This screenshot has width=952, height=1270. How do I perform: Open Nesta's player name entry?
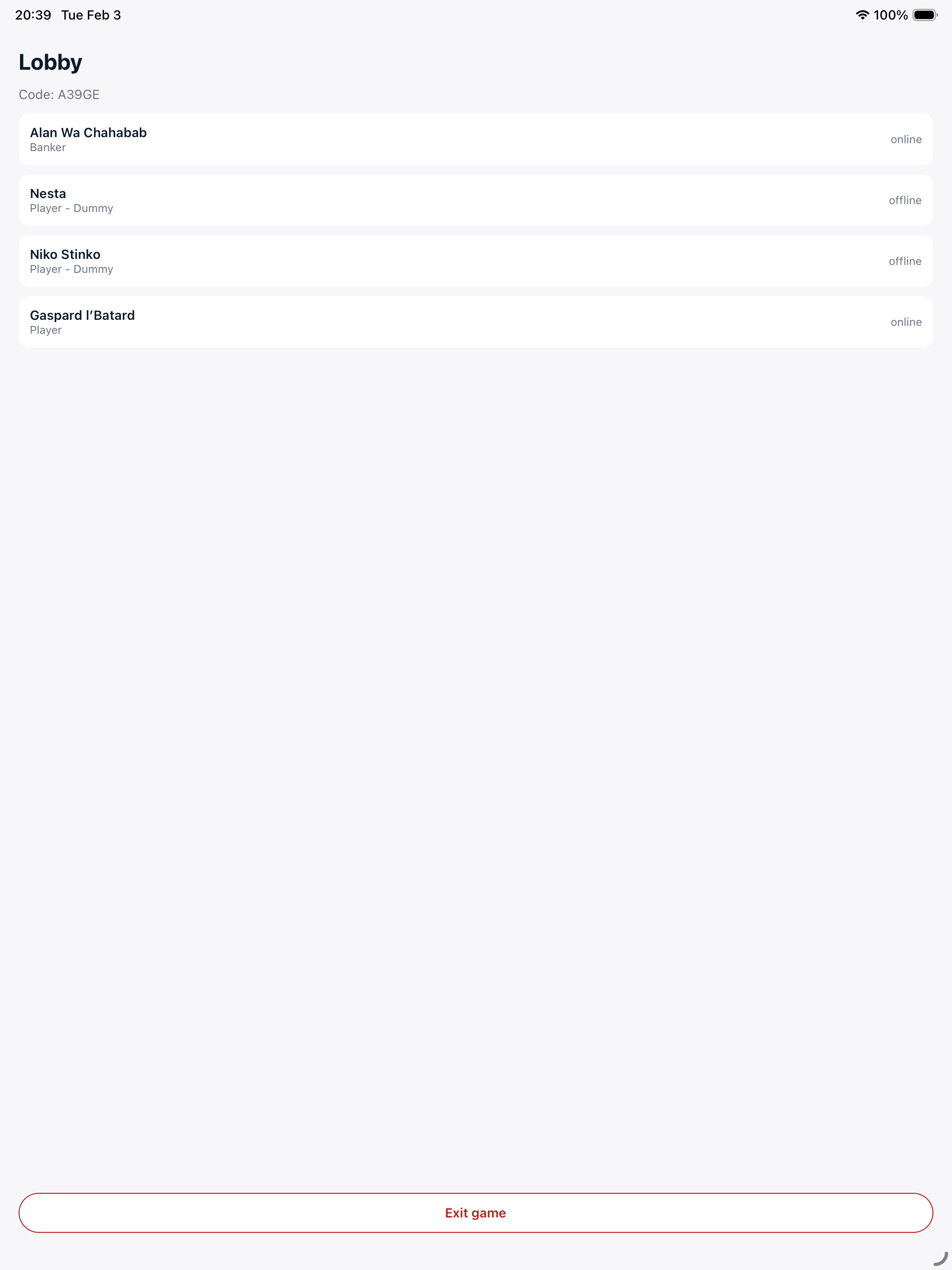coord(48,193)
